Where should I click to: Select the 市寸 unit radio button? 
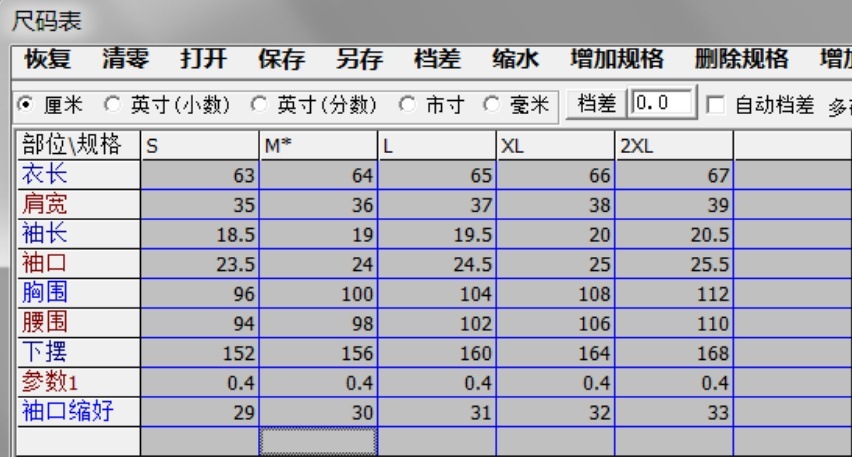pos(407,104)
